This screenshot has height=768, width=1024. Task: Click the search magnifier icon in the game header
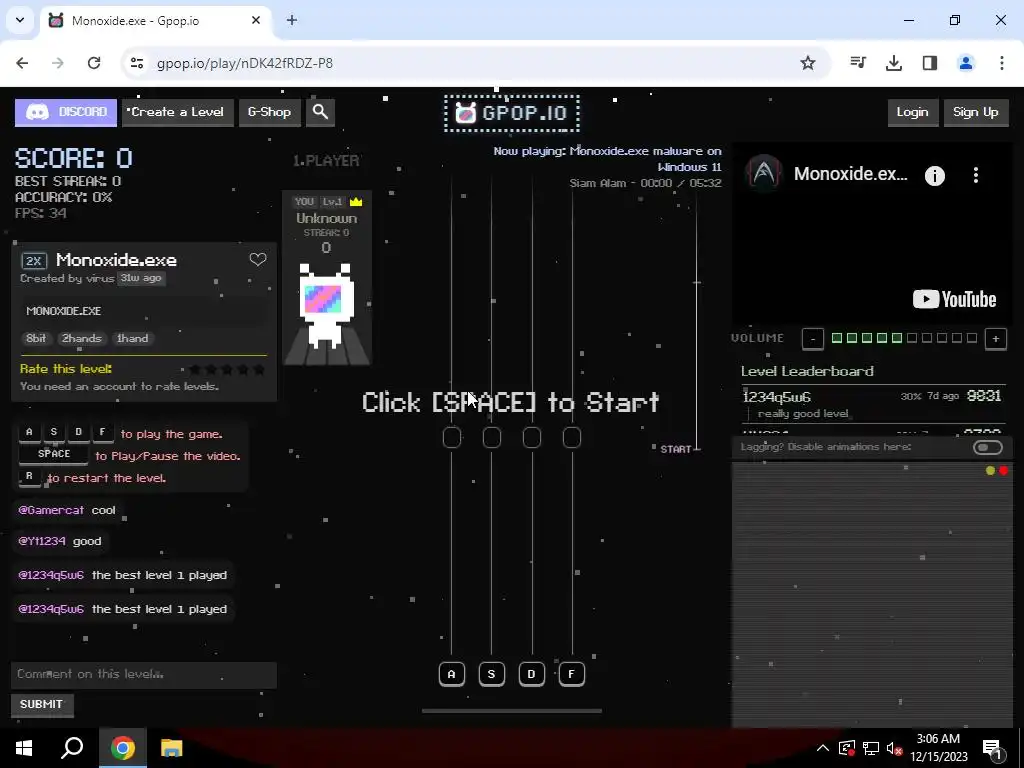pyautogui.click(x=320, y=112)
